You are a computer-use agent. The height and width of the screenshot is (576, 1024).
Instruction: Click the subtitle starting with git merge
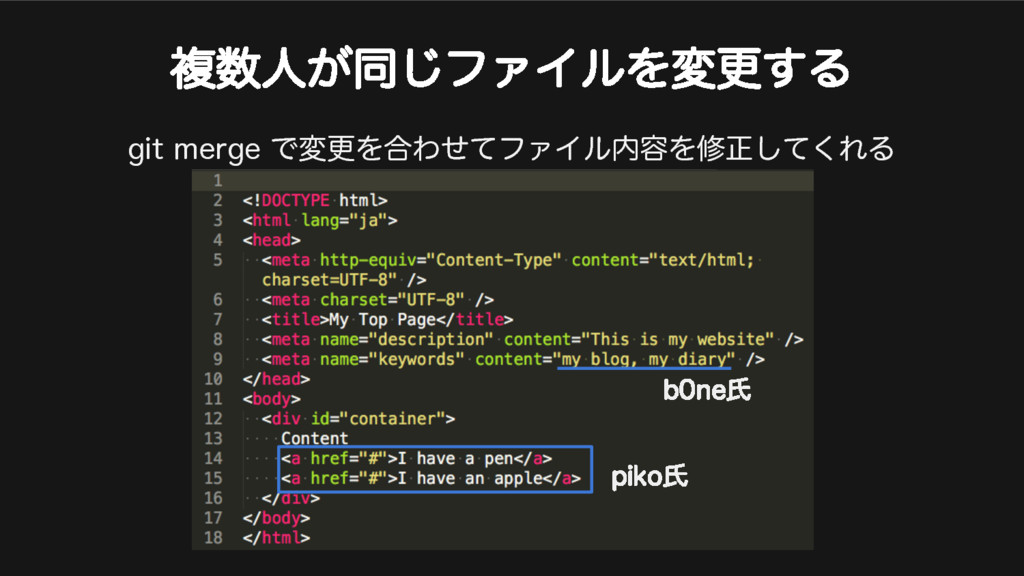(x=511, y=149)
